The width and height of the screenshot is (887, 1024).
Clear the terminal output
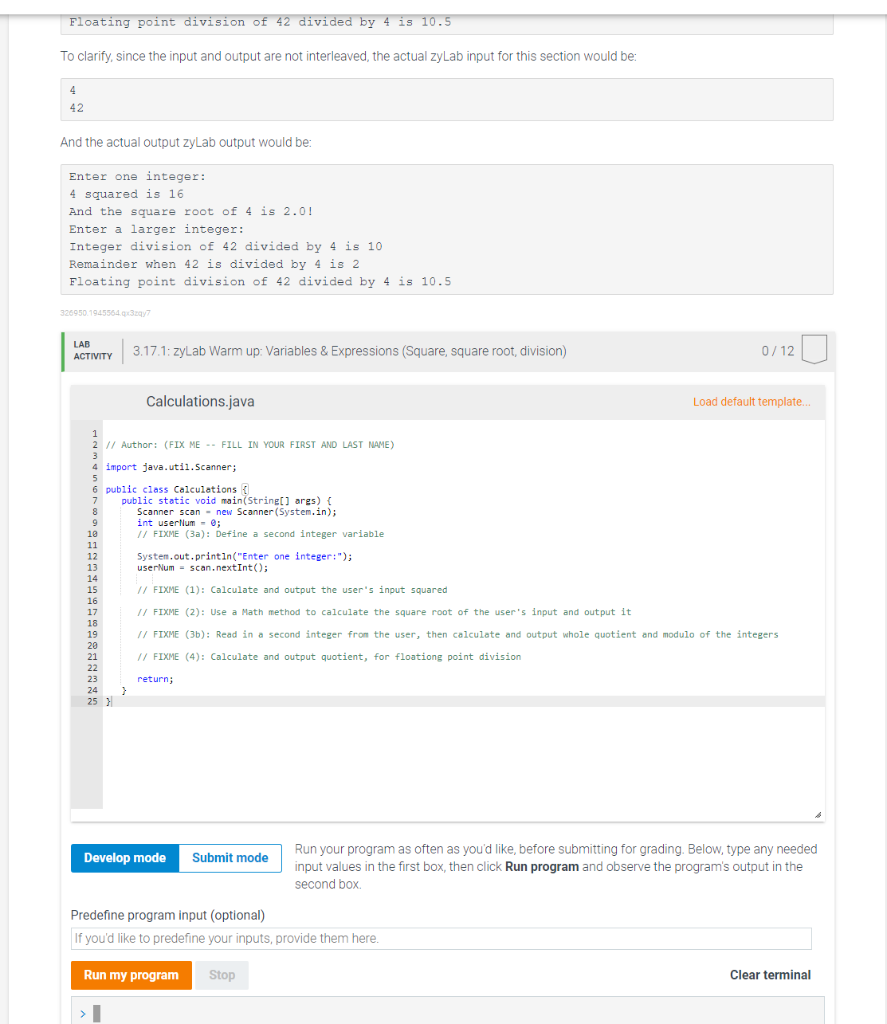770,974
